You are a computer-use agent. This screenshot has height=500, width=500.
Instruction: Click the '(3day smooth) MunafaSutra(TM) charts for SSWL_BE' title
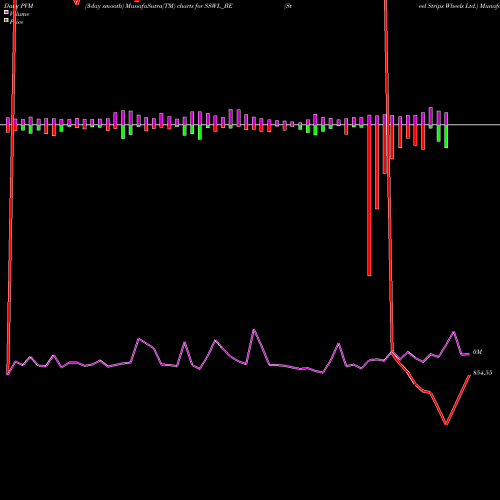click(159, 6)
